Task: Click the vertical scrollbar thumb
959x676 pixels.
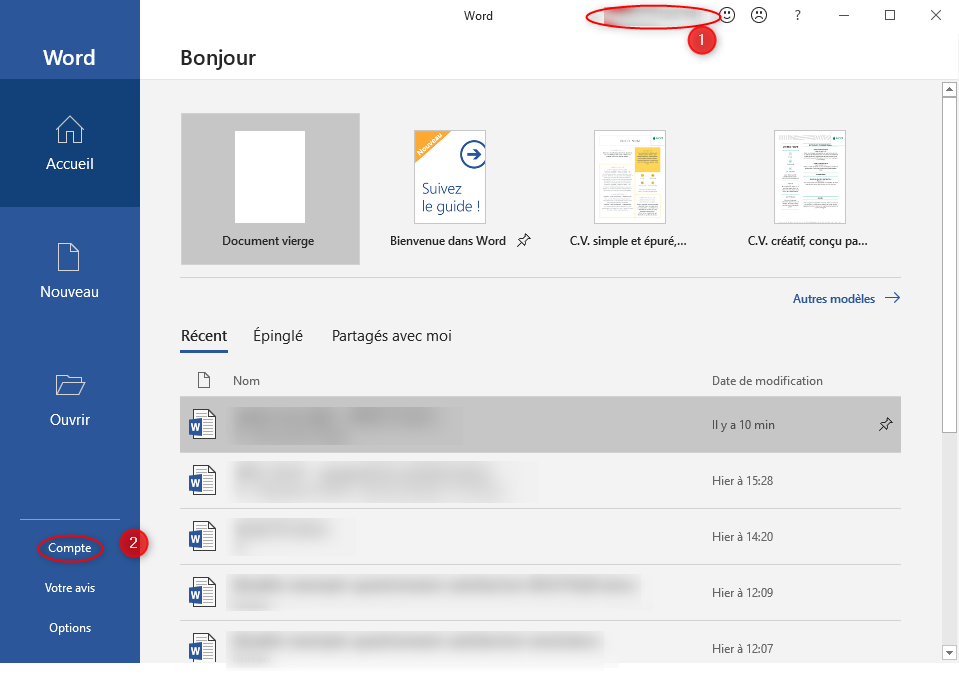Action: [x=949, y=265]
